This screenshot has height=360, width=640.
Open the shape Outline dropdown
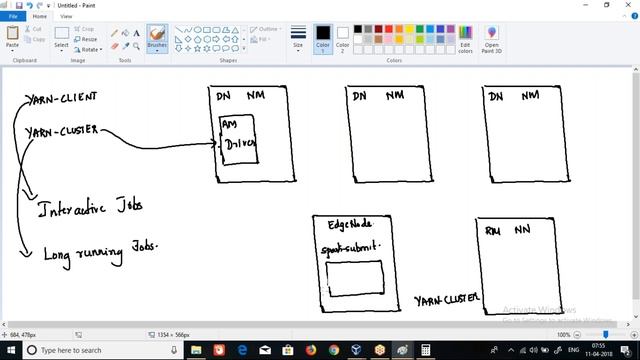[266, 29]
